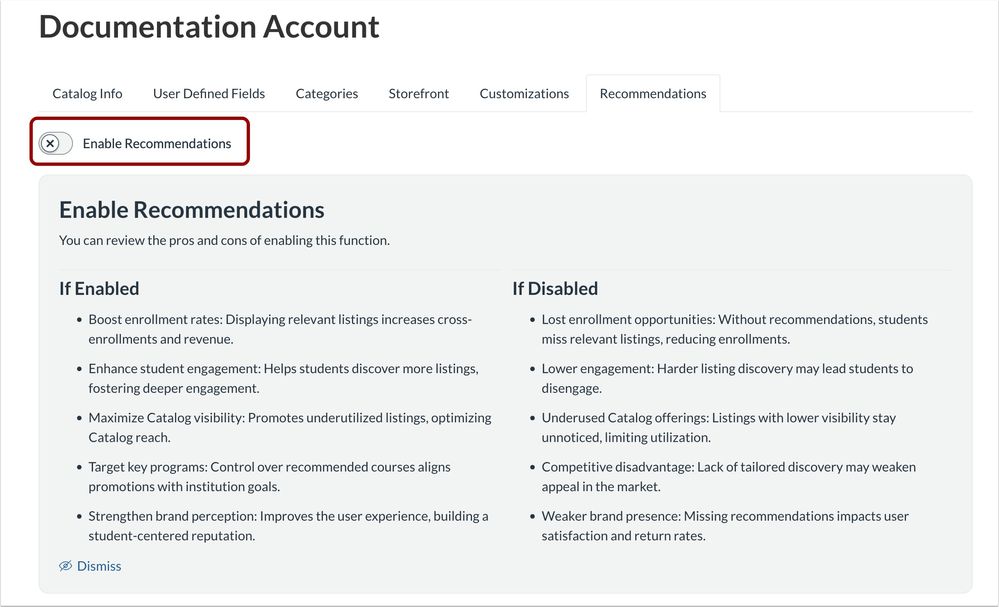Click the Target key programs bullet
999x607 pixels.
(x=269, y=476)
